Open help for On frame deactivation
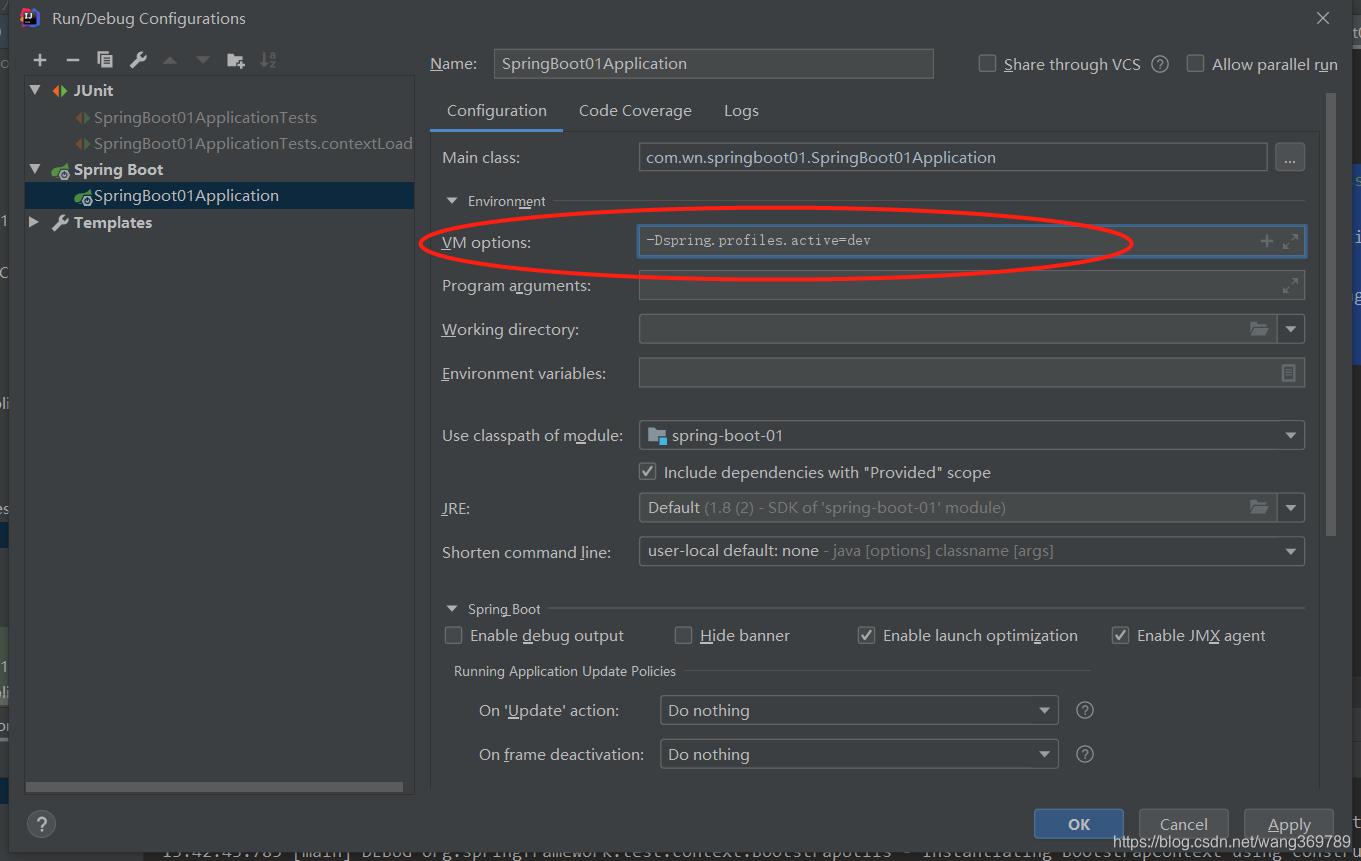This screenshot has width=1361, height=861. 1085,754
